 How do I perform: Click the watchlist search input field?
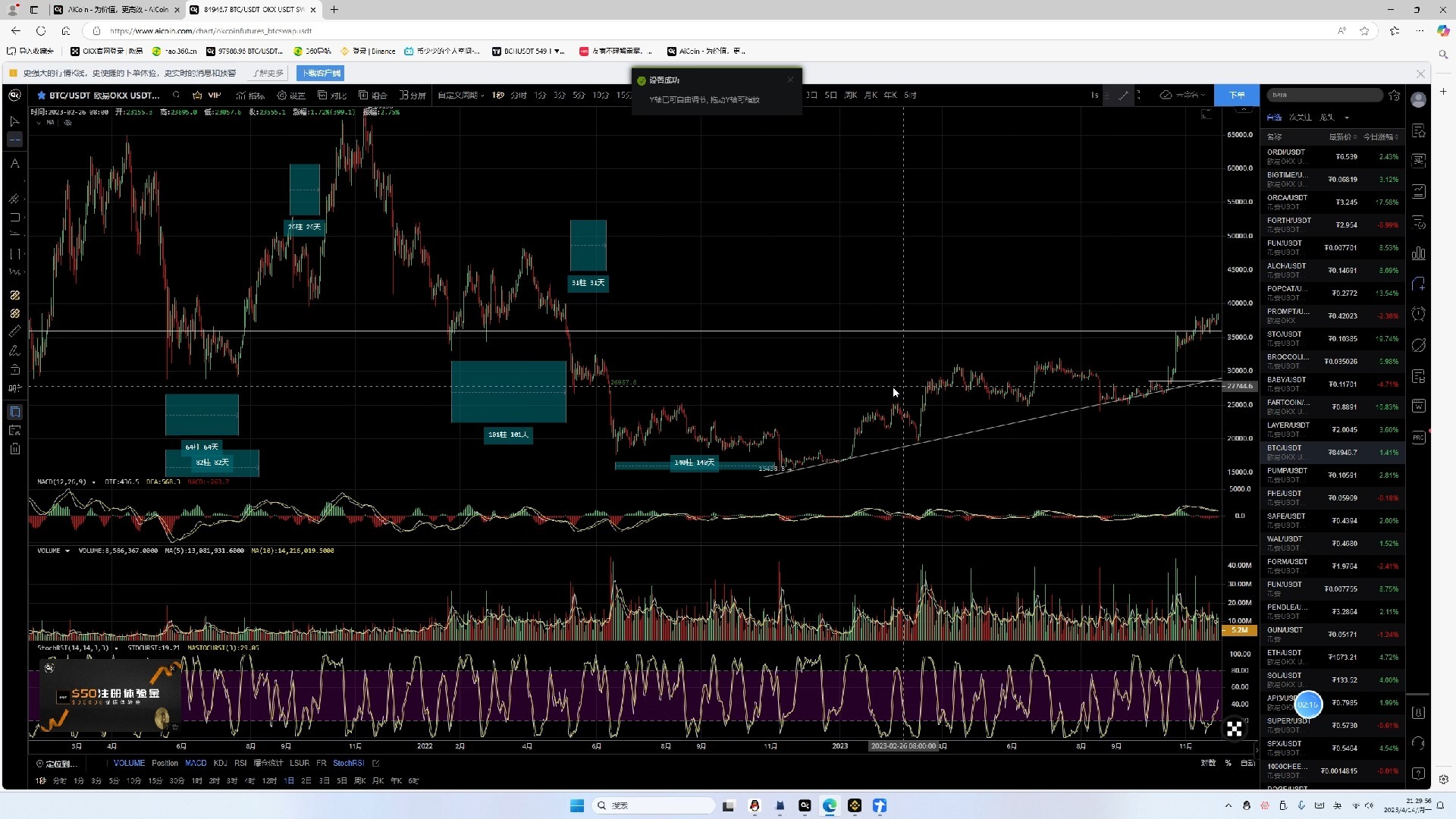pos(1323,95)
